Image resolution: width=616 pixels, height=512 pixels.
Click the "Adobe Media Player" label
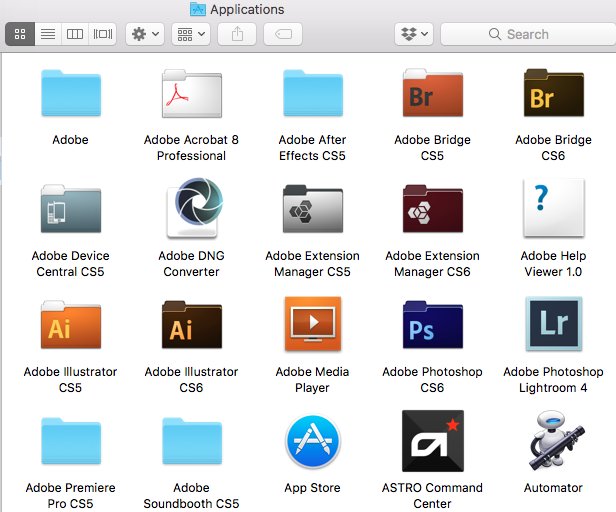[312, 380]
